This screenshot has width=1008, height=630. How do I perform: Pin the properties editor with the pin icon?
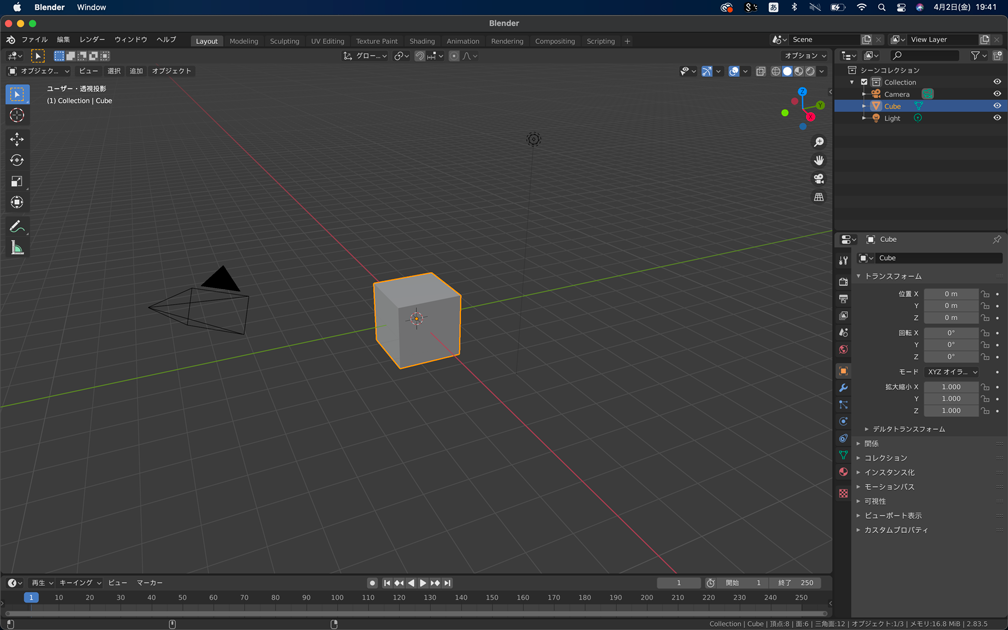click(996, 239)
